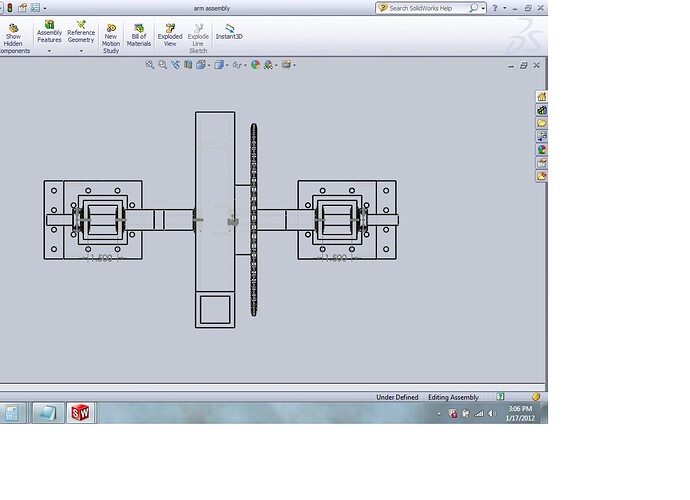
Task: Click Explode Line Sketch tool
Action: click(198, 39)
